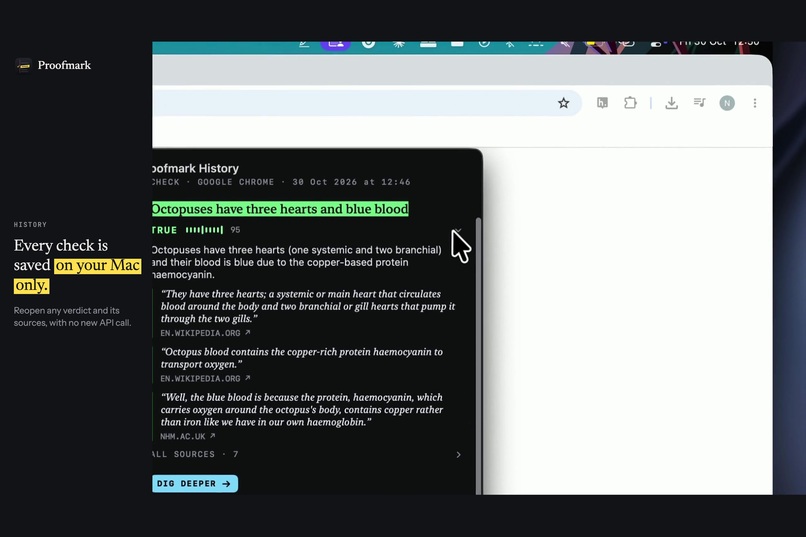This screenshot has height=537, width=806.
Task: Click the confidence meter bars
Action: click(204, 230)
